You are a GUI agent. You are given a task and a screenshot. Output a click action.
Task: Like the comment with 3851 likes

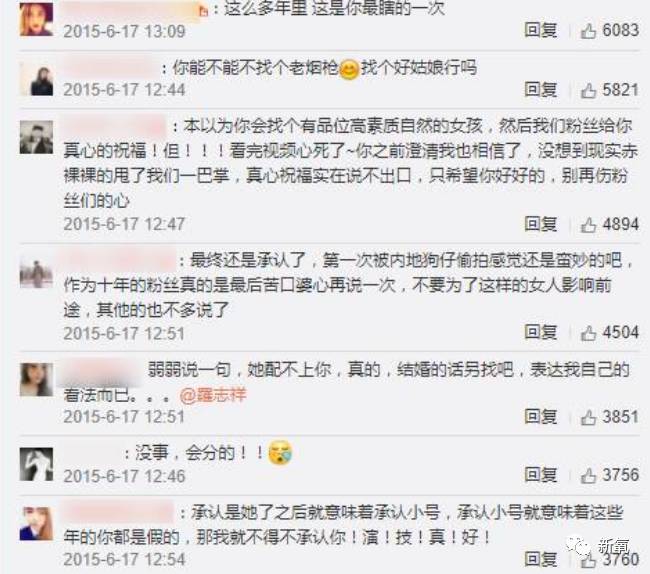pos(588,418)
